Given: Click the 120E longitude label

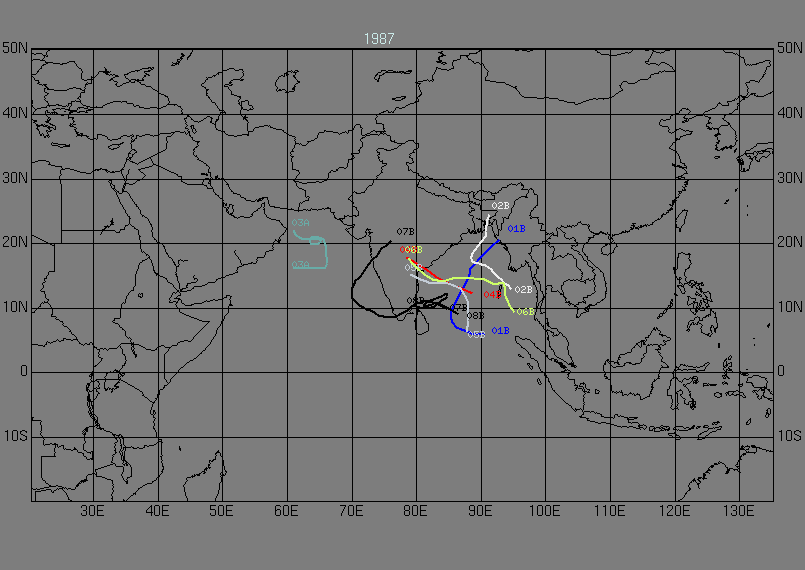Looking at the screenshot, I should point(674,510).
